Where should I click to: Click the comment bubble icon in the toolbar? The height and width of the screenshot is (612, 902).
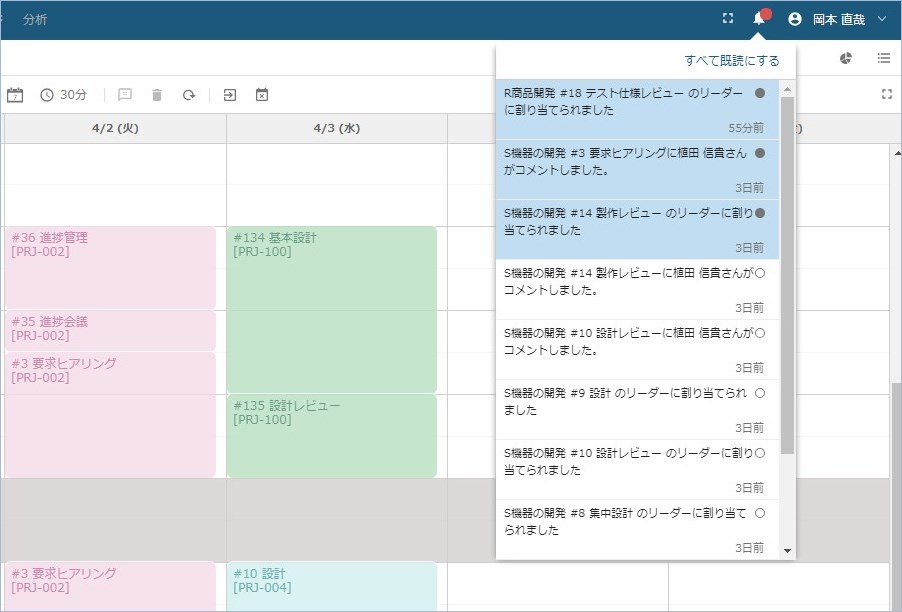[x=125, y=95]
